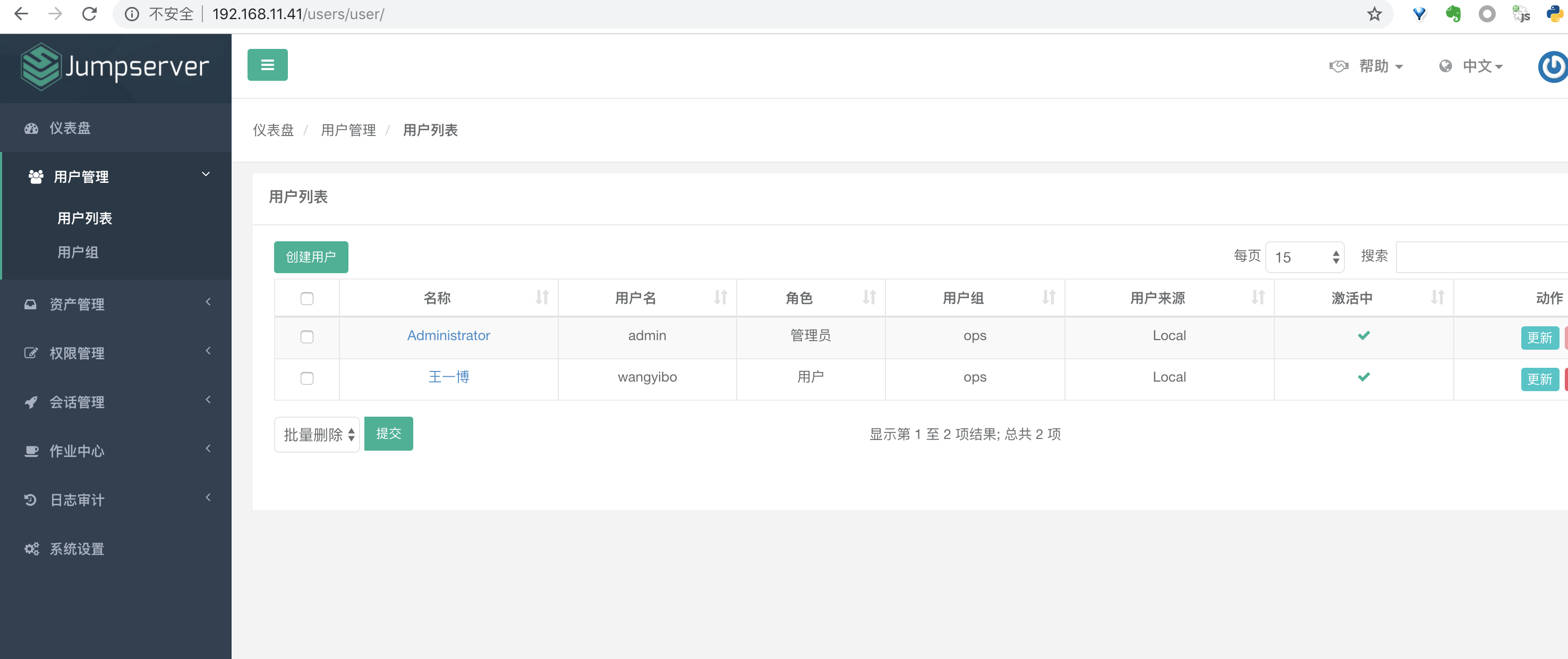Click the 'wangyibo' username cell

[647, 377]
